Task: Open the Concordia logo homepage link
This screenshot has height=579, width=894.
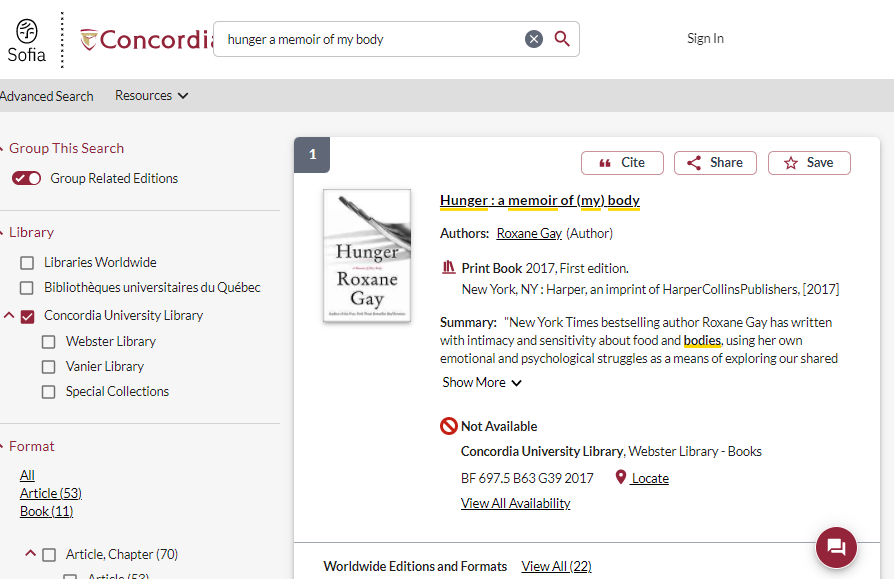Action: pyautogui.click(x=147, y=40)
